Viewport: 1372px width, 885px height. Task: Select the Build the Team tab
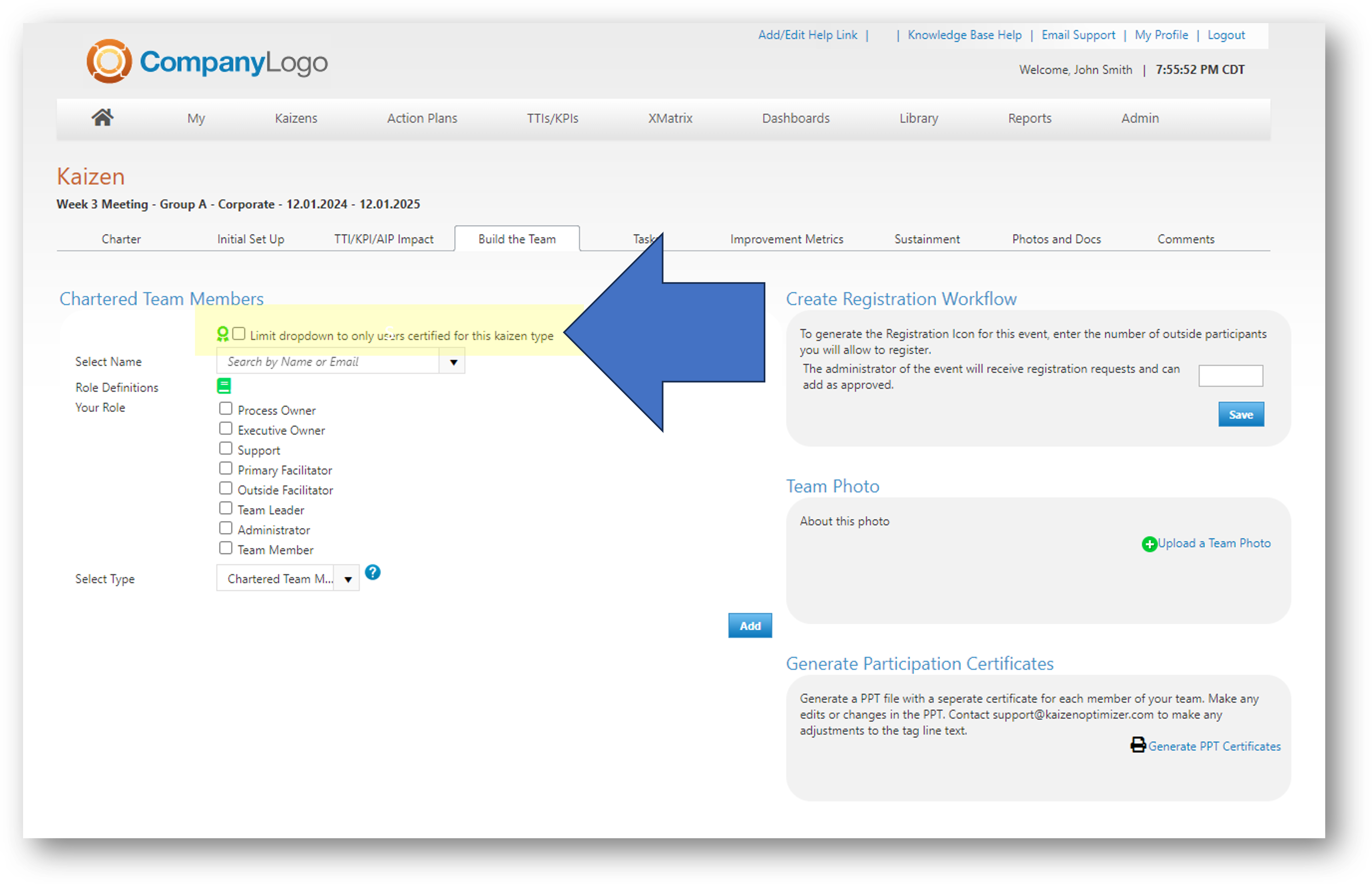517,239
